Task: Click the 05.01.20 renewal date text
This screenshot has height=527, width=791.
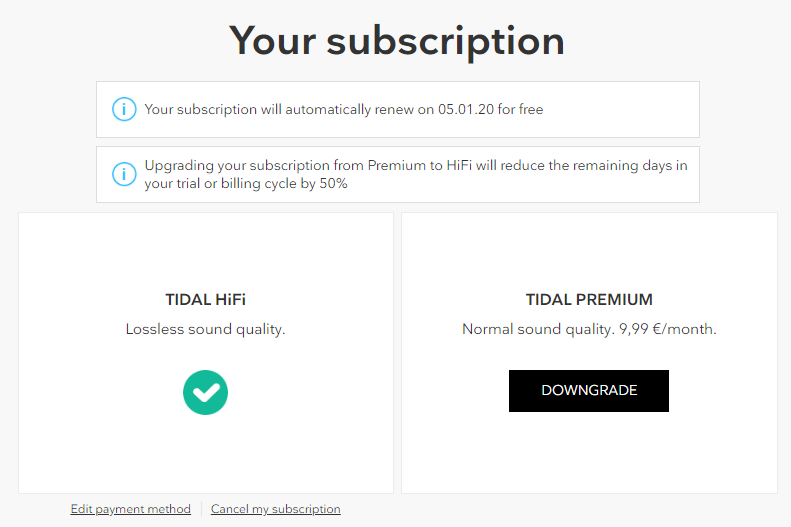Action: (464, 109)
